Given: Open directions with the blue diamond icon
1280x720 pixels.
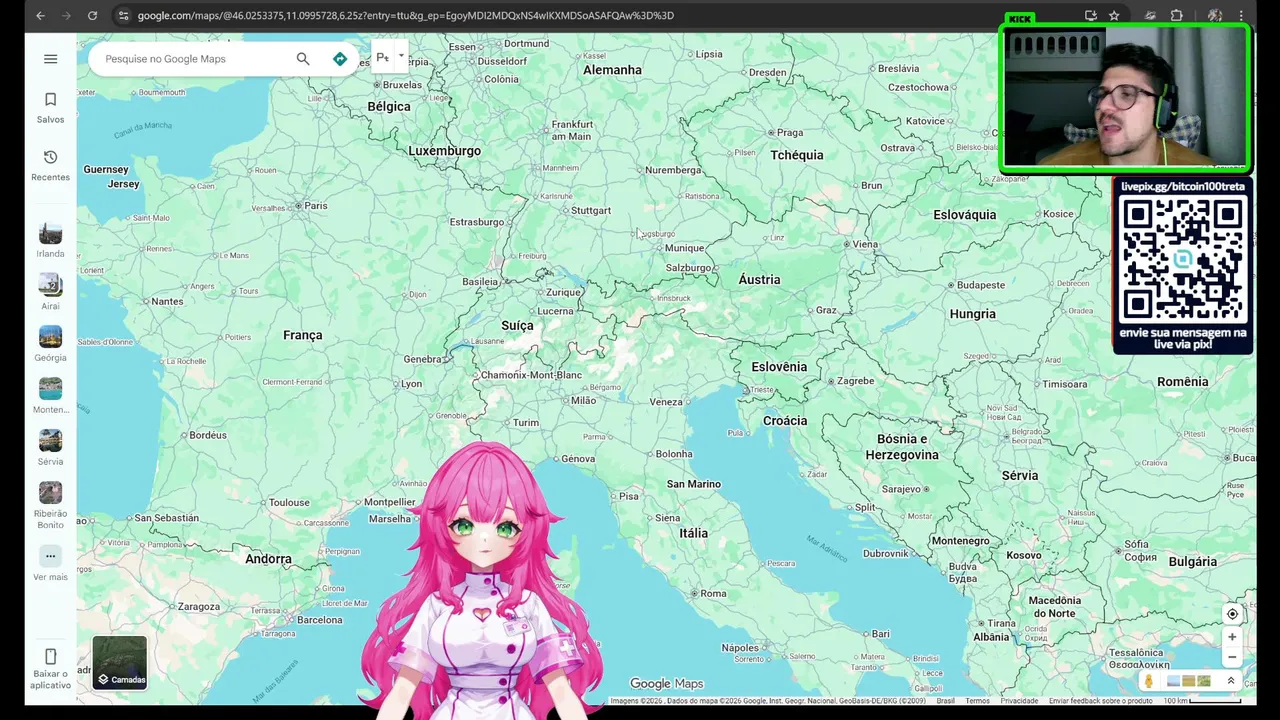Looking at the screenshot, I should pyautogui.click(x=340, y=59).
